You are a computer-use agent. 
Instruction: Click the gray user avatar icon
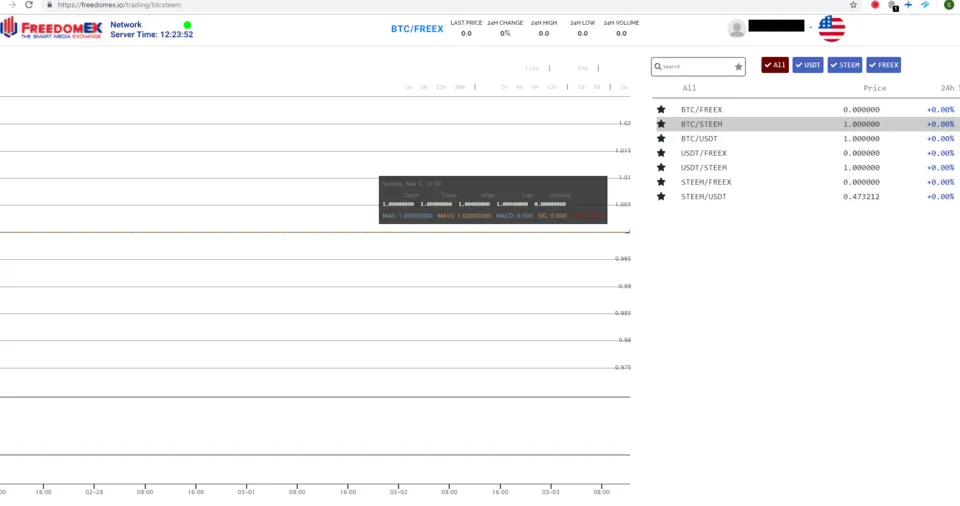tap(737, 28)
